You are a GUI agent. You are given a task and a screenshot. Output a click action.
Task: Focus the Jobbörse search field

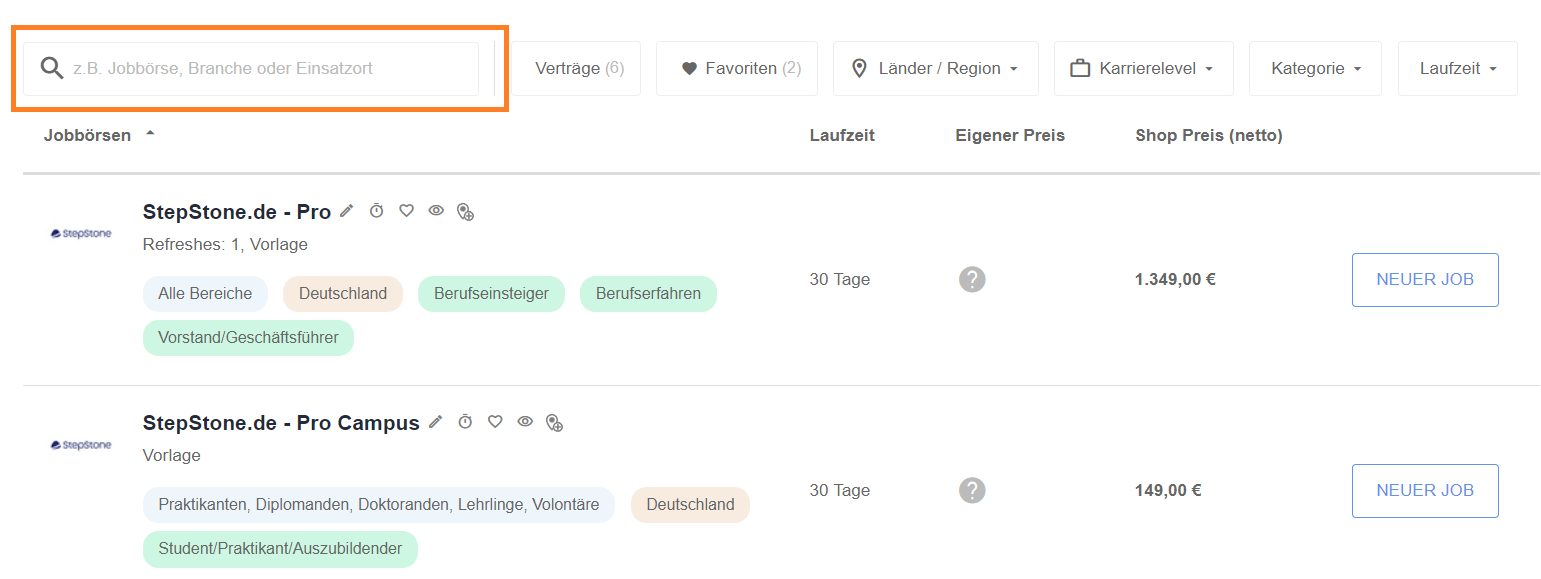pos(251,68)
